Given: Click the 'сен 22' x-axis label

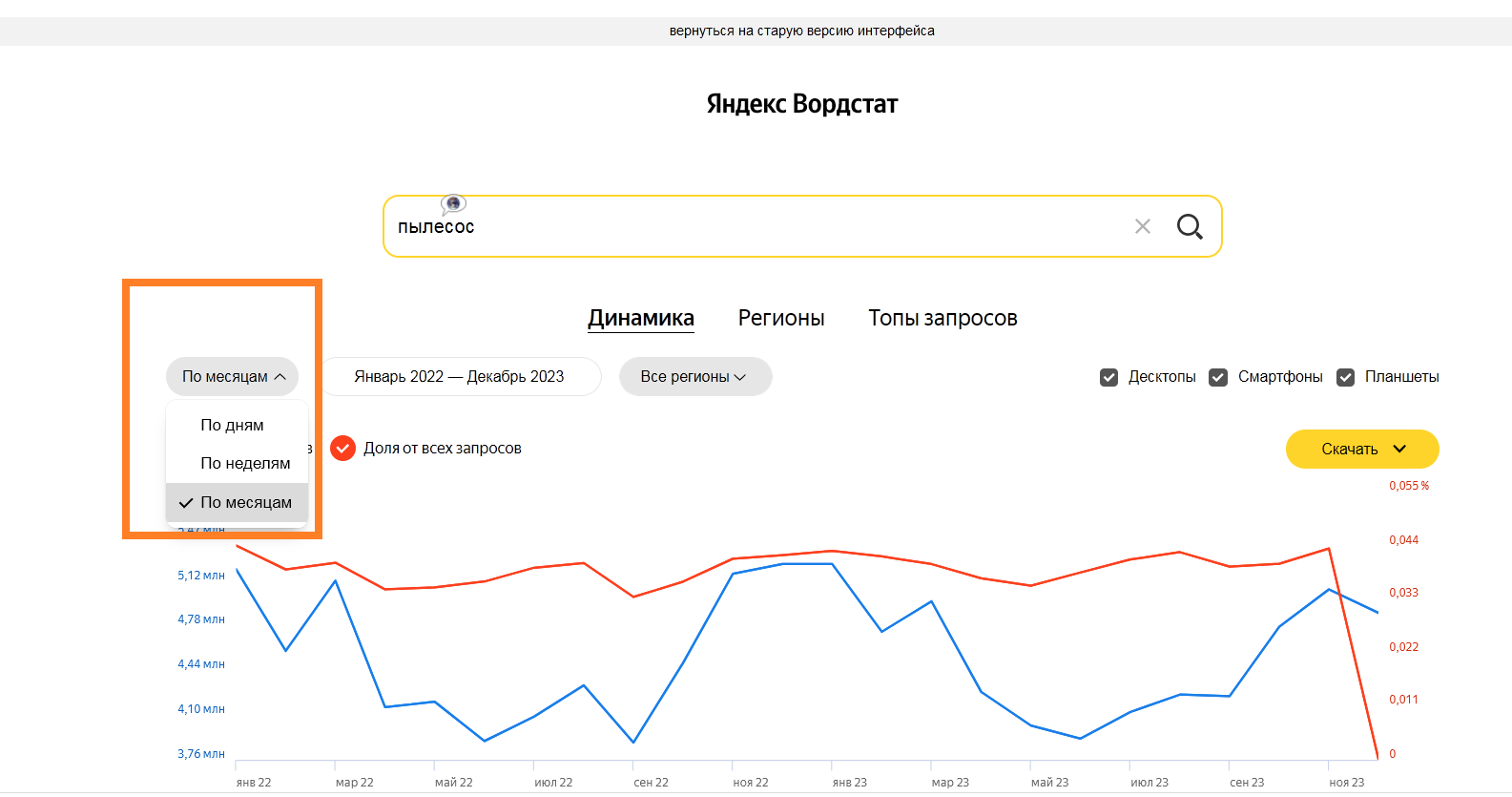Looking at the screenshot, I should pos(652,783).
